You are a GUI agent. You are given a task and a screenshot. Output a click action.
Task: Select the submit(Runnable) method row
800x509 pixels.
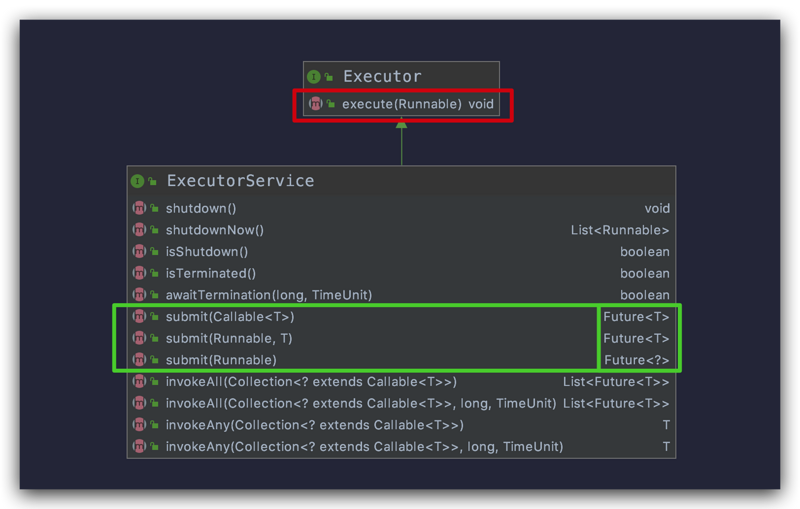221,360
